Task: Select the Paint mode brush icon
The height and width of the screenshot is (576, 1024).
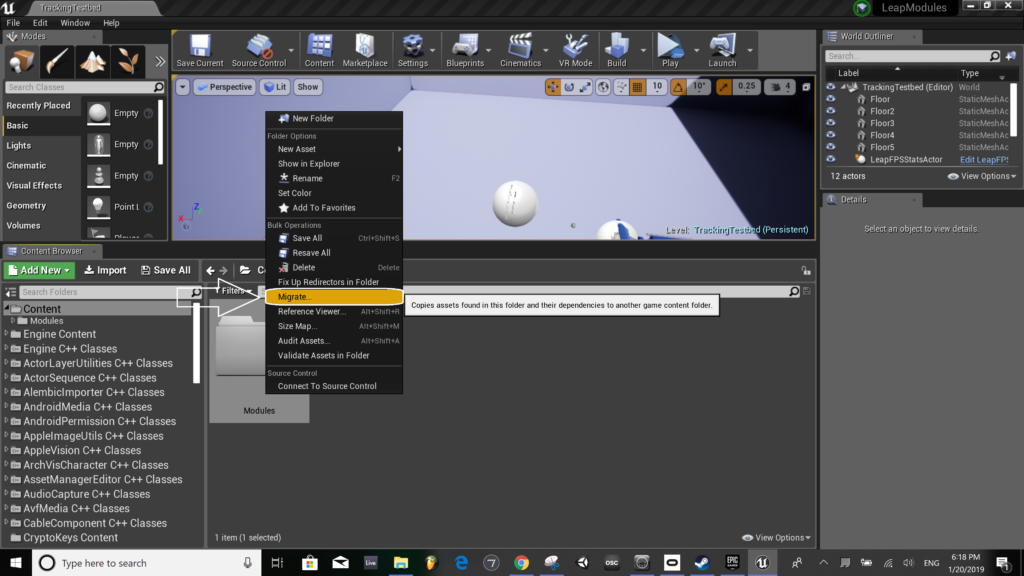Action: coord(57,61)
